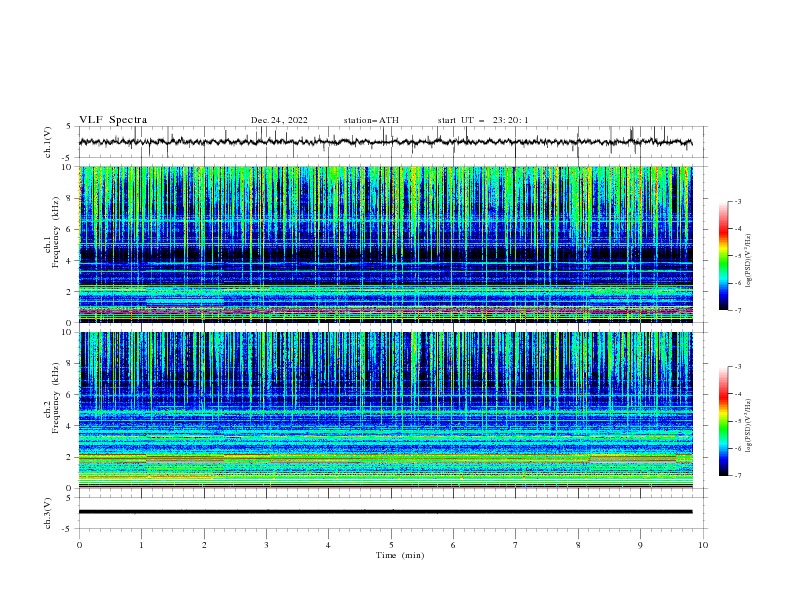Viewport: 792px width, 612px height.
Task: Click the "station=ATH" header label
Action: tap(371, 120)
